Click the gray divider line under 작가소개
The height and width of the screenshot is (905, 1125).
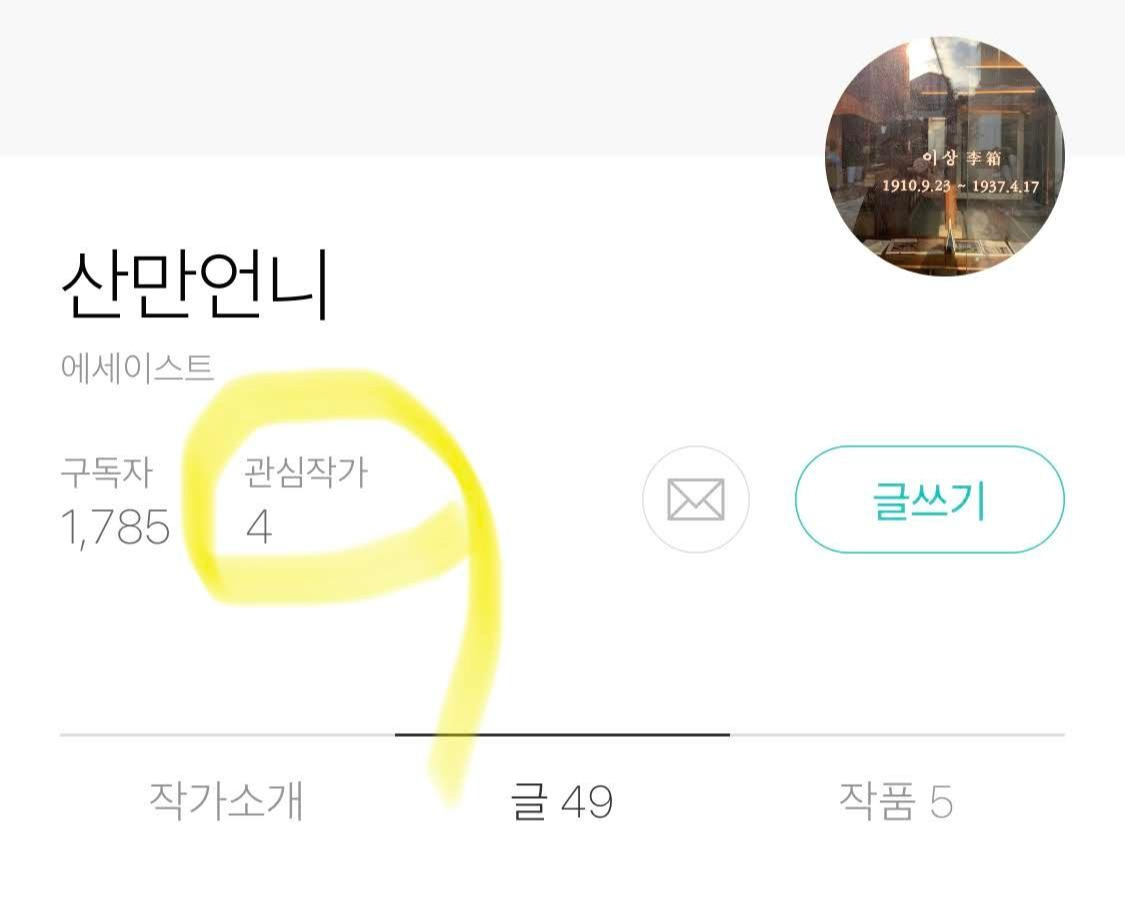click(227, 735)
